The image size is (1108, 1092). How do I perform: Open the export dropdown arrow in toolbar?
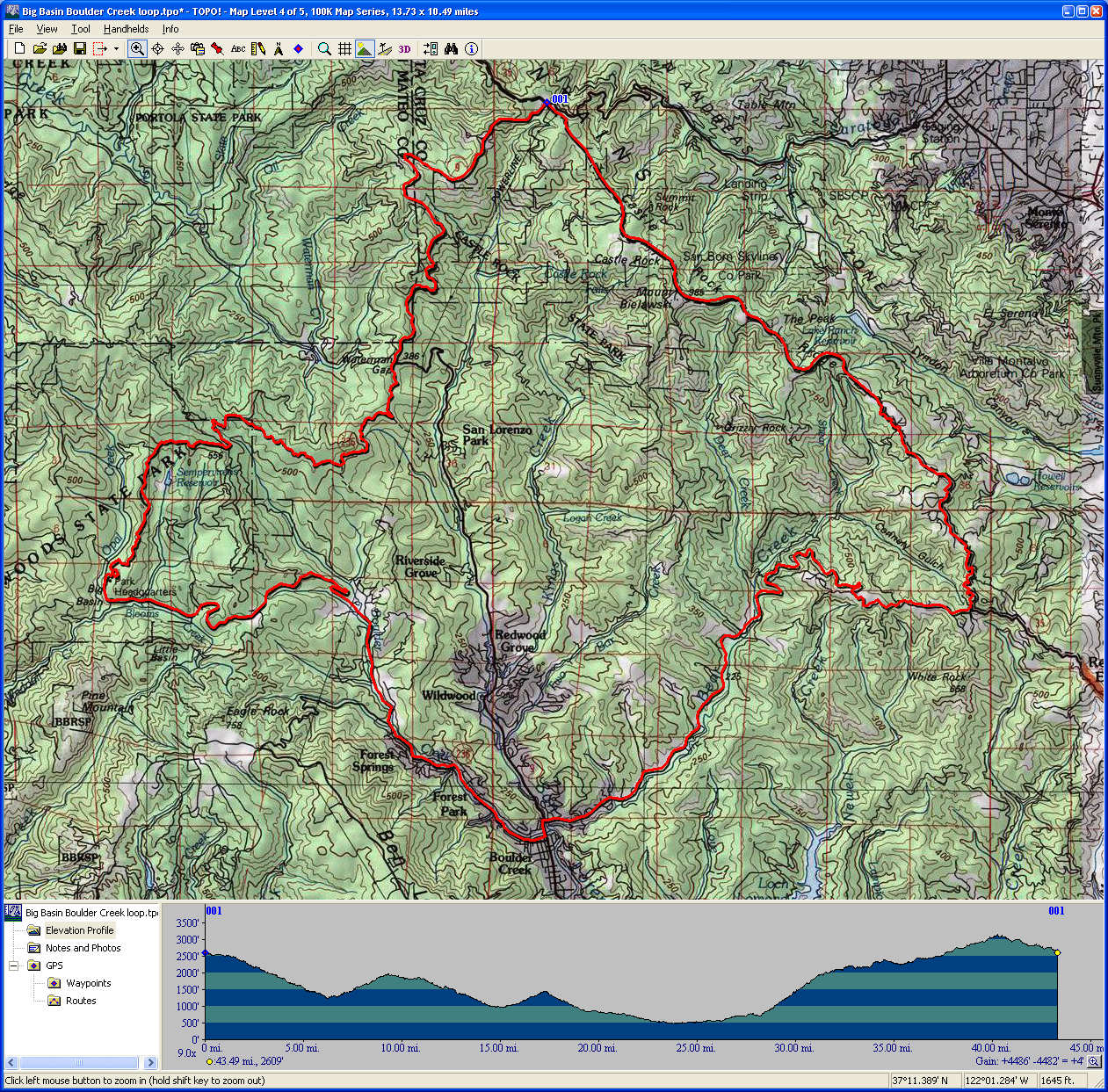click(116, 49)
